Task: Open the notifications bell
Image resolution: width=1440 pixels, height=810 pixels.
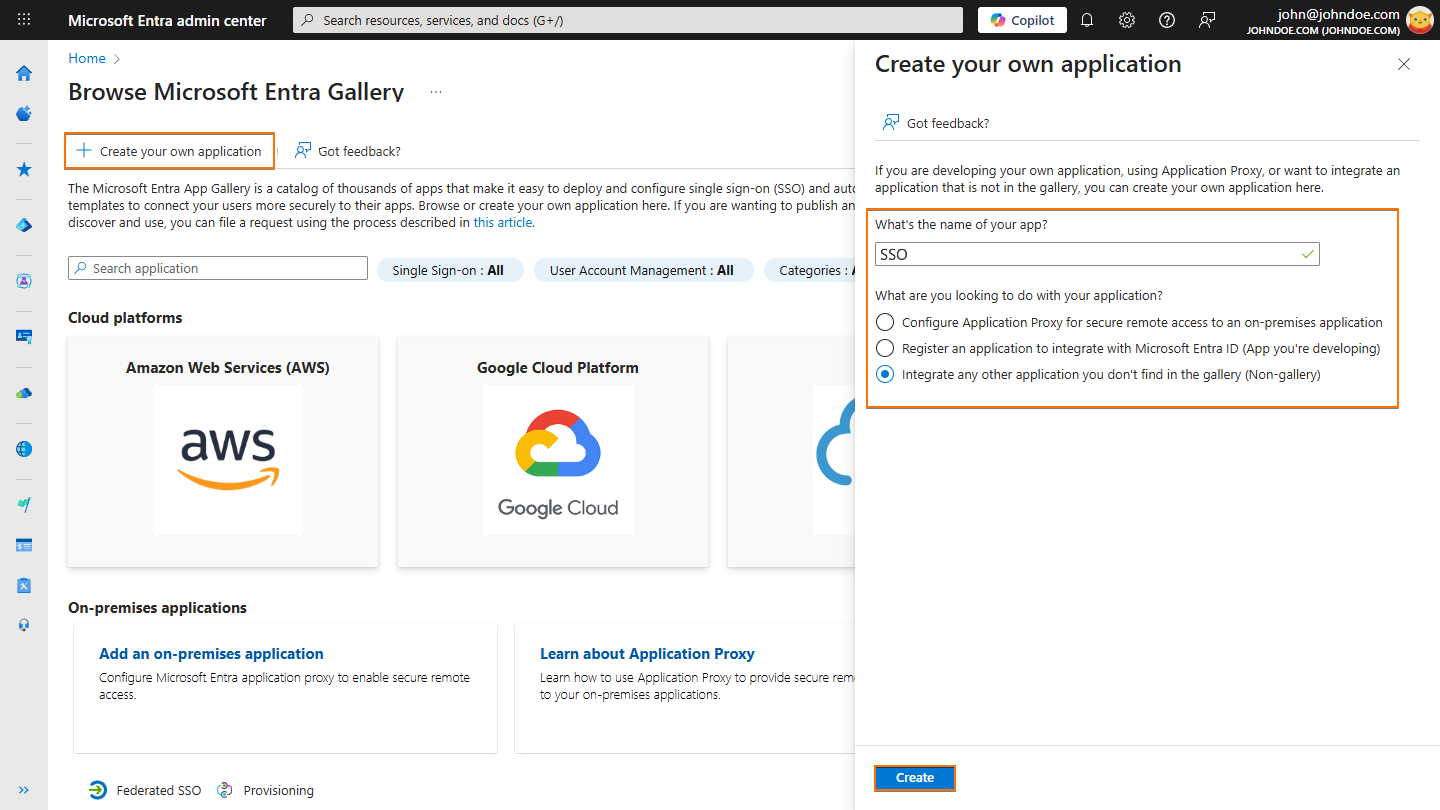Action: click(1087, 19)
